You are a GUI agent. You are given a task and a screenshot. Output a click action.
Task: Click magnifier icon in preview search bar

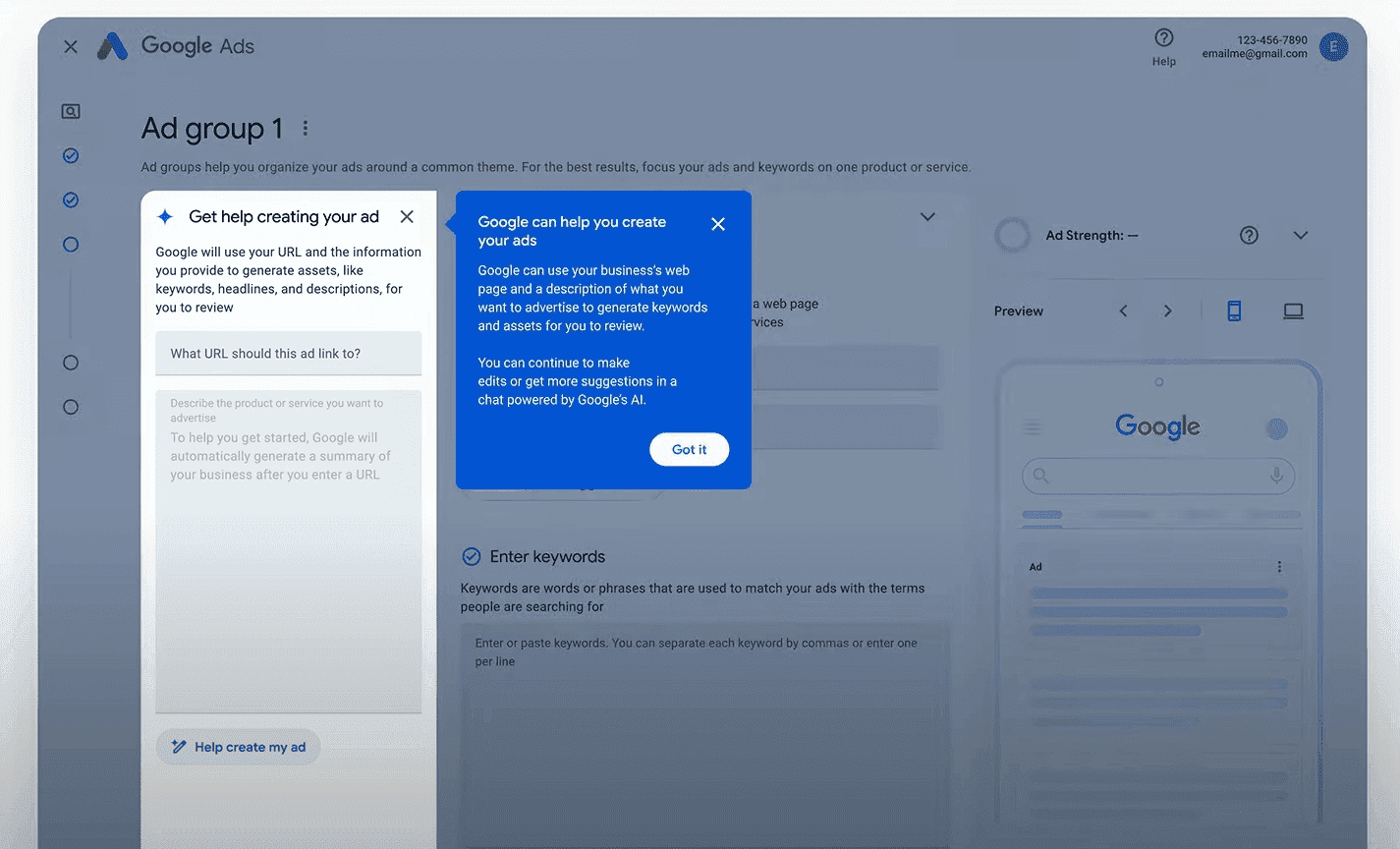(1041, 476)
